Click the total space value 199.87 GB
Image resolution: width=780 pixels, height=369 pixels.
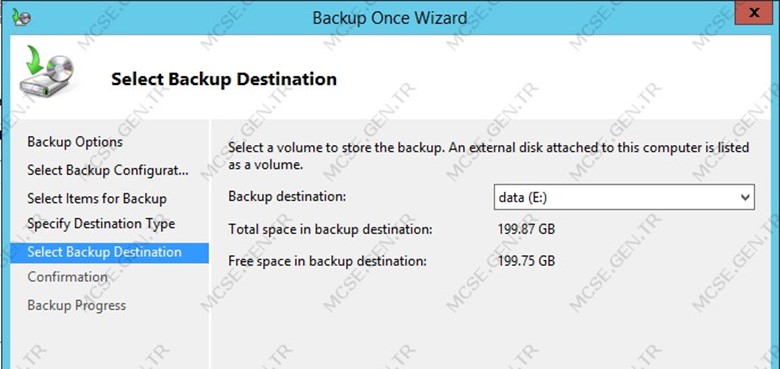pyautogui.click(x=526, y=230)
